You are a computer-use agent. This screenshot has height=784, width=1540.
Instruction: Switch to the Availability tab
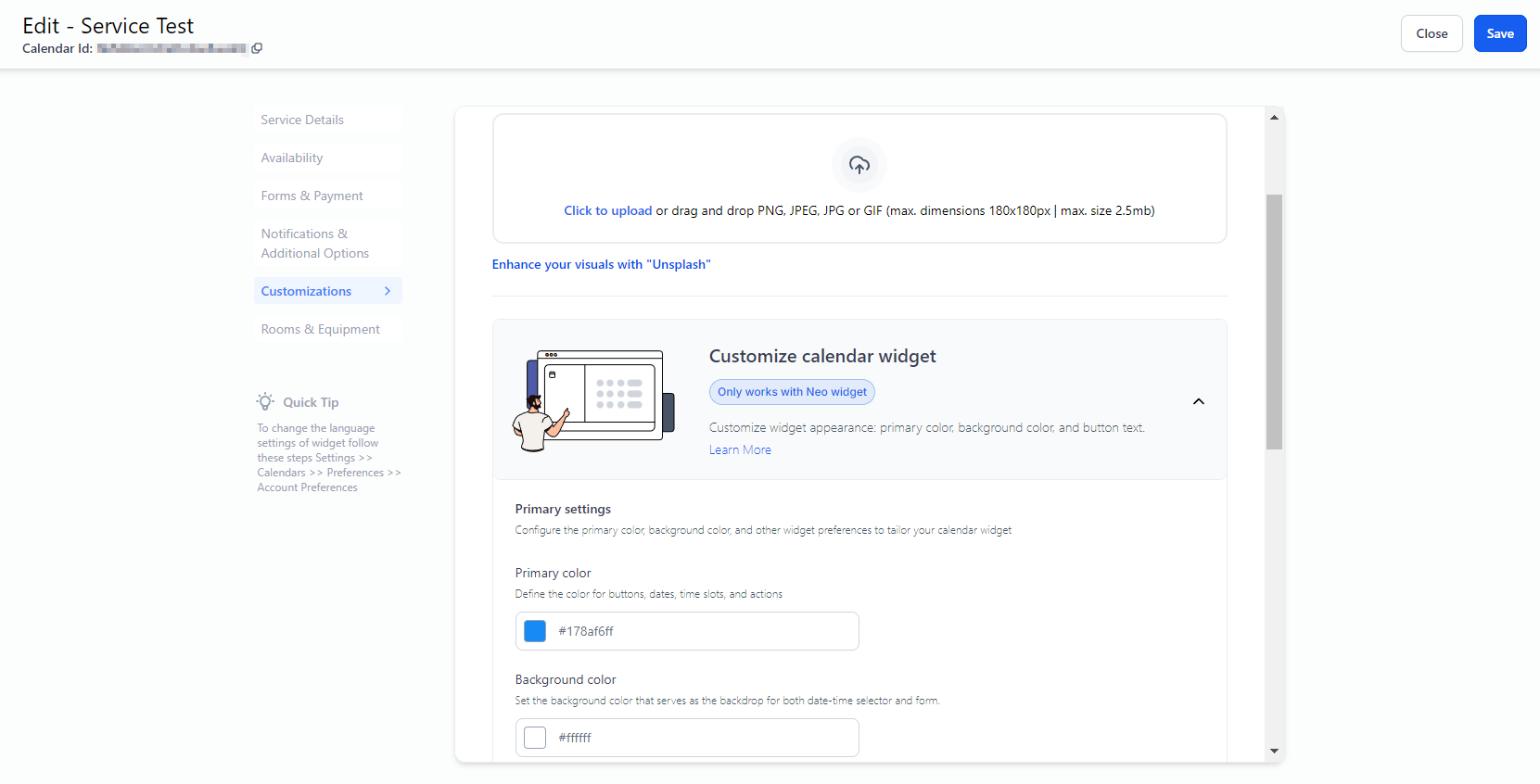coord(292,158)
